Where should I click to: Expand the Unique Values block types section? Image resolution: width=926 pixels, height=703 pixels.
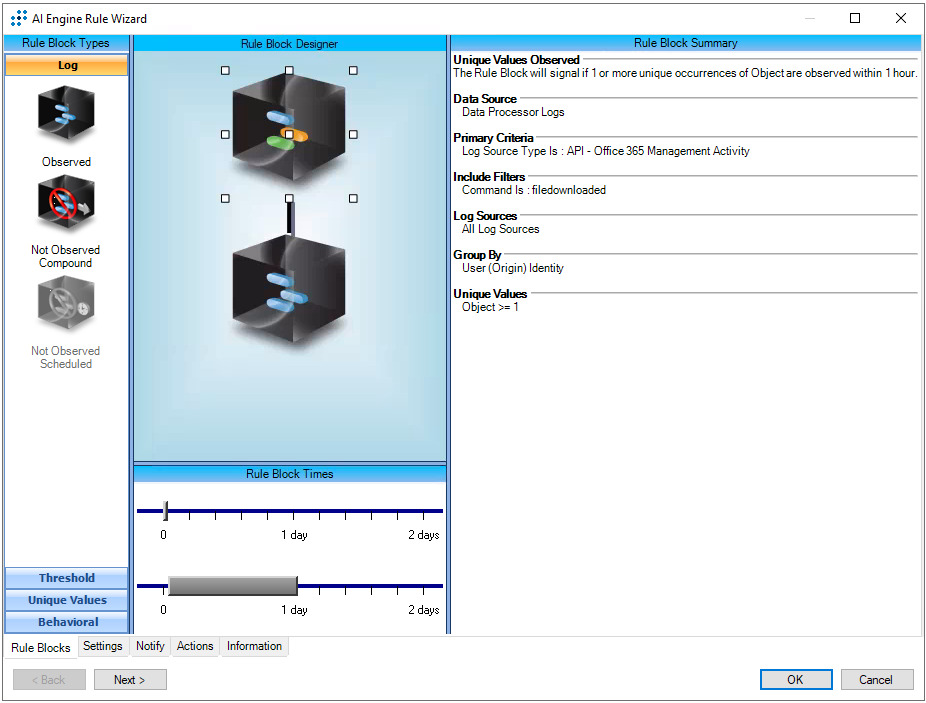[x=67, y=600]
